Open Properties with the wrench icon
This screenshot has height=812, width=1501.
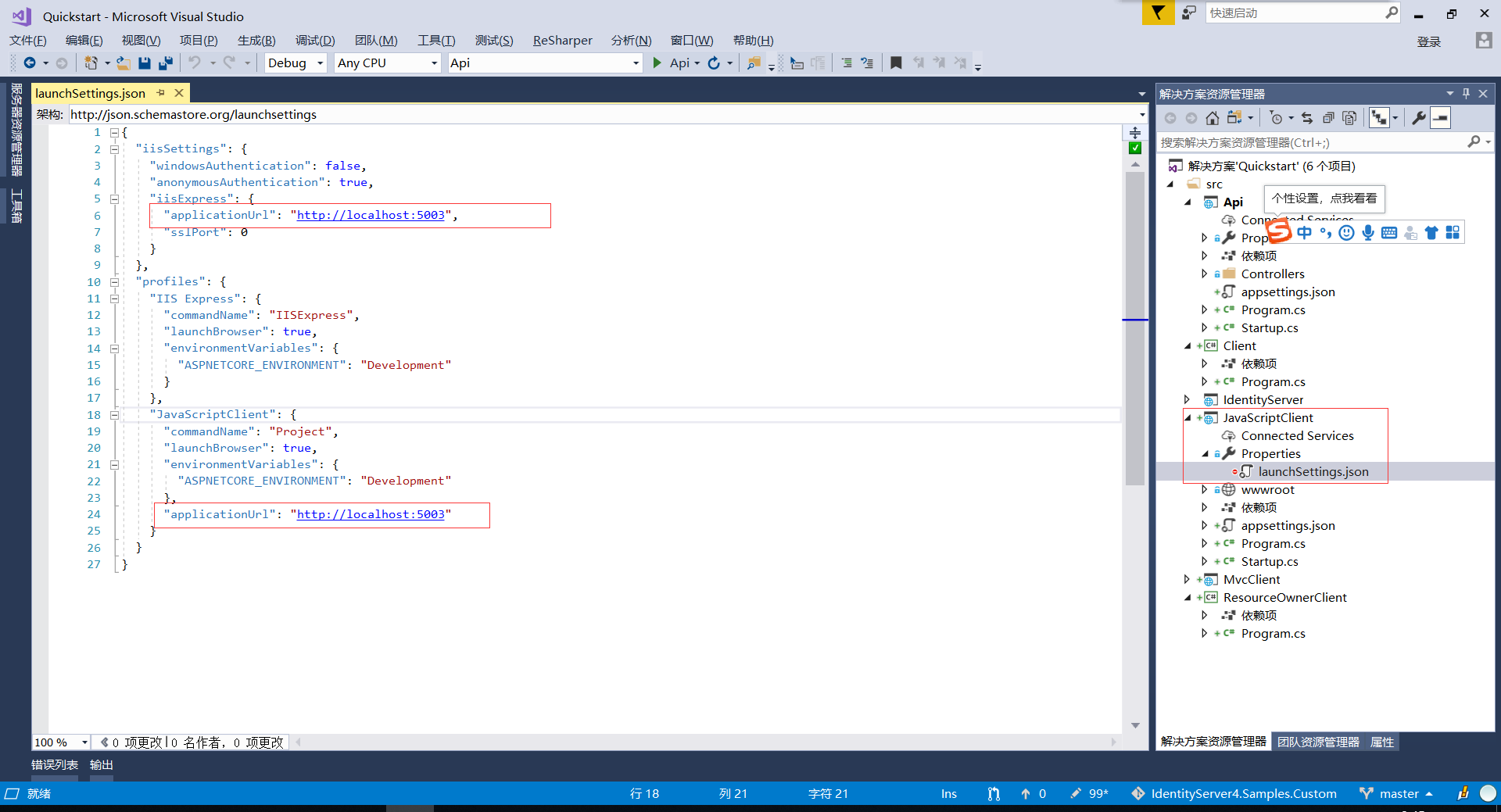(x=1418, y=118)
